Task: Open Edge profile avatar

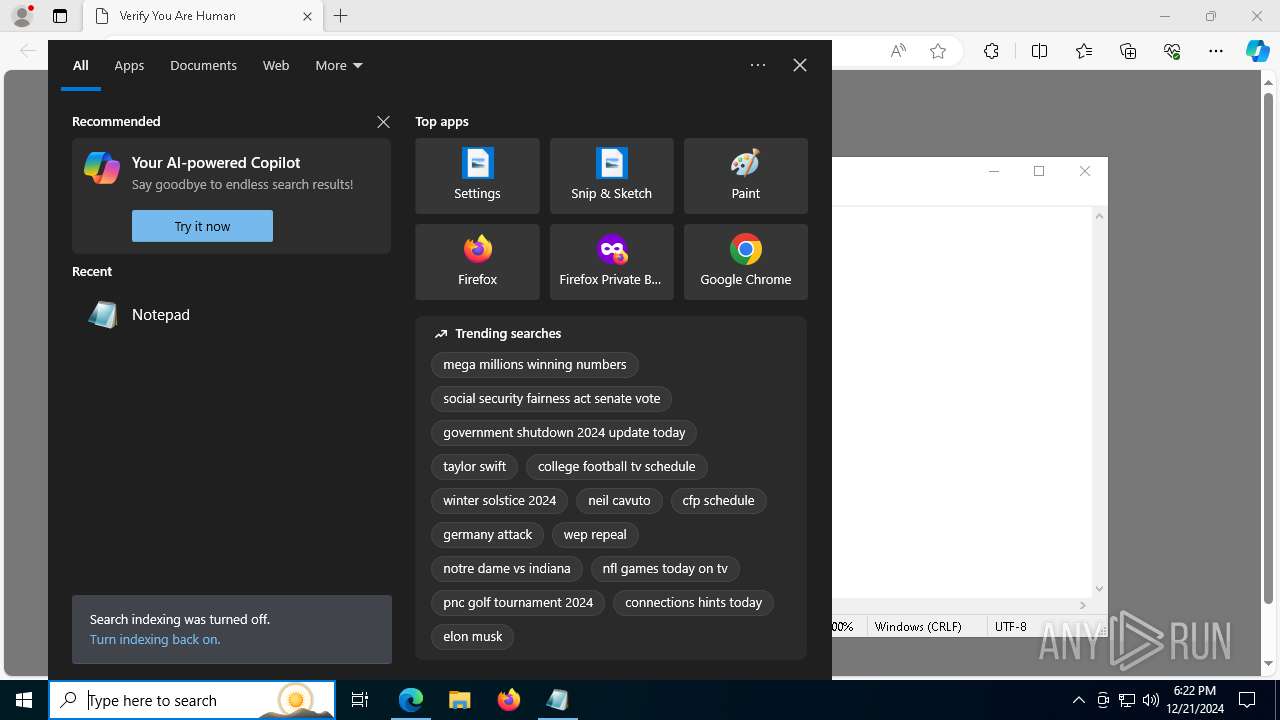Action: [22, 16]
